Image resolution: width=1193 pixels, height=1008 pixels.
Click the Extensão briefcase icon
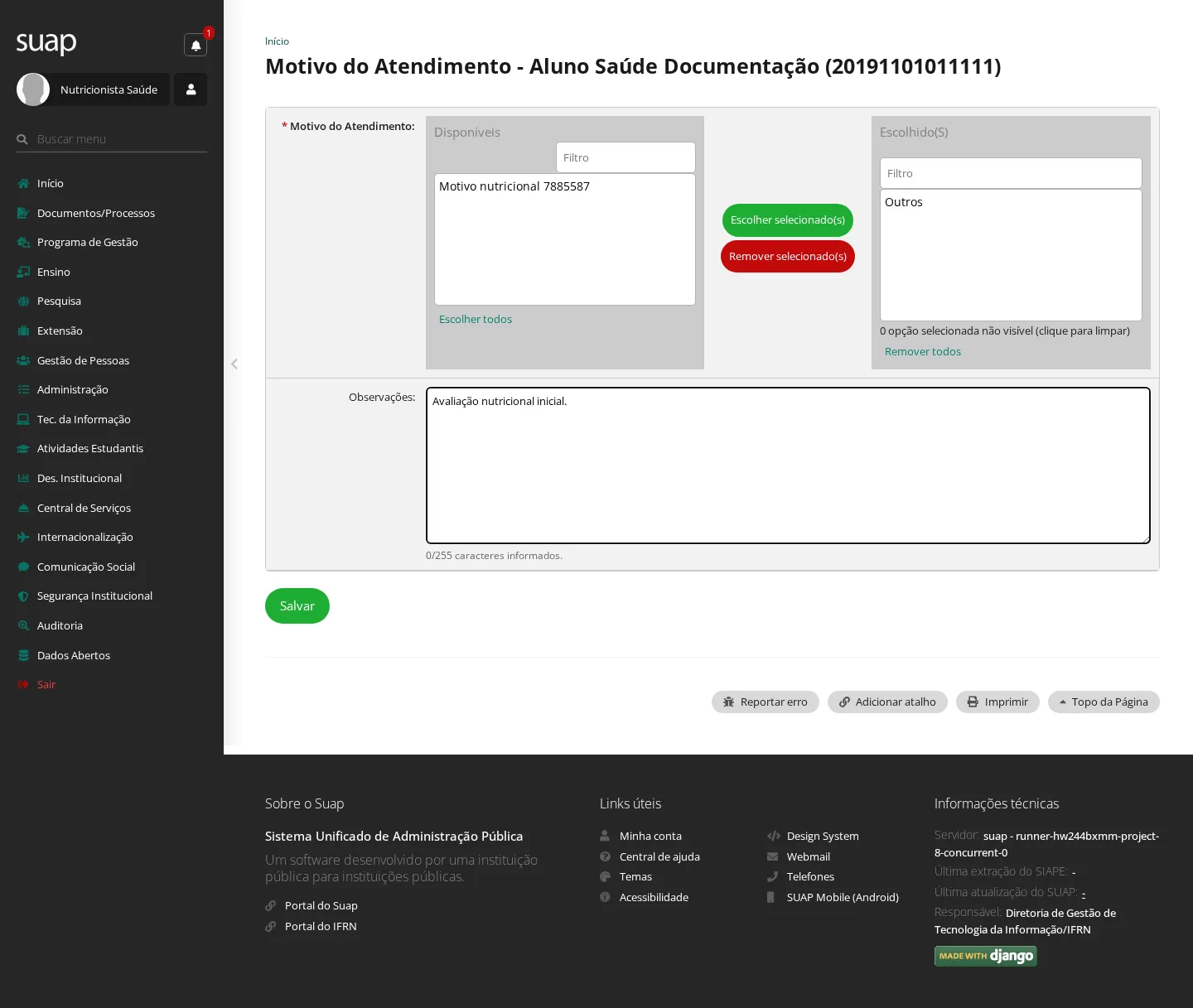23,331
